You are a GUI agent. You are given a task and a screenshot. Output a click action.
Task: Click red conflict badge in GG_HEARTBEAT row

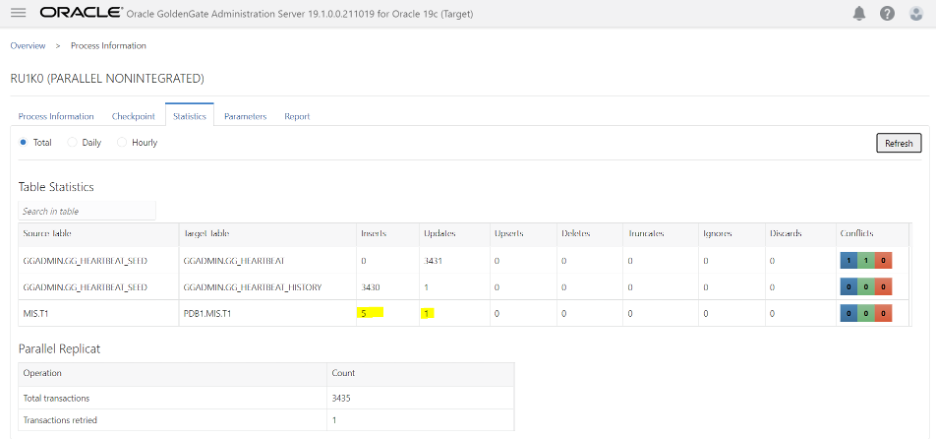(883, 261)
